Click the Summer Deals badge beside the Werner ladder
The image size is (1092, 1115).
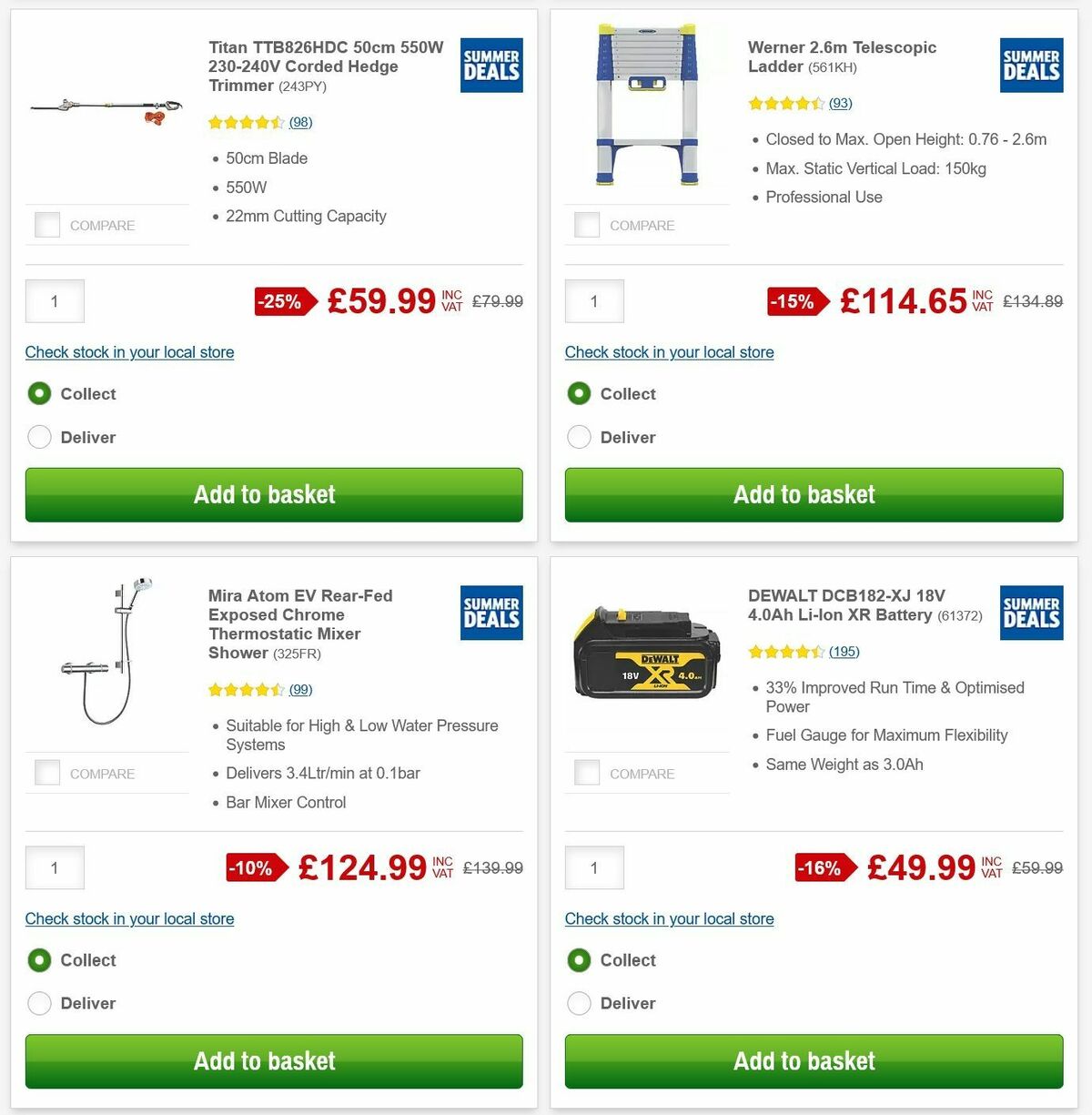tap(1031, 65)
